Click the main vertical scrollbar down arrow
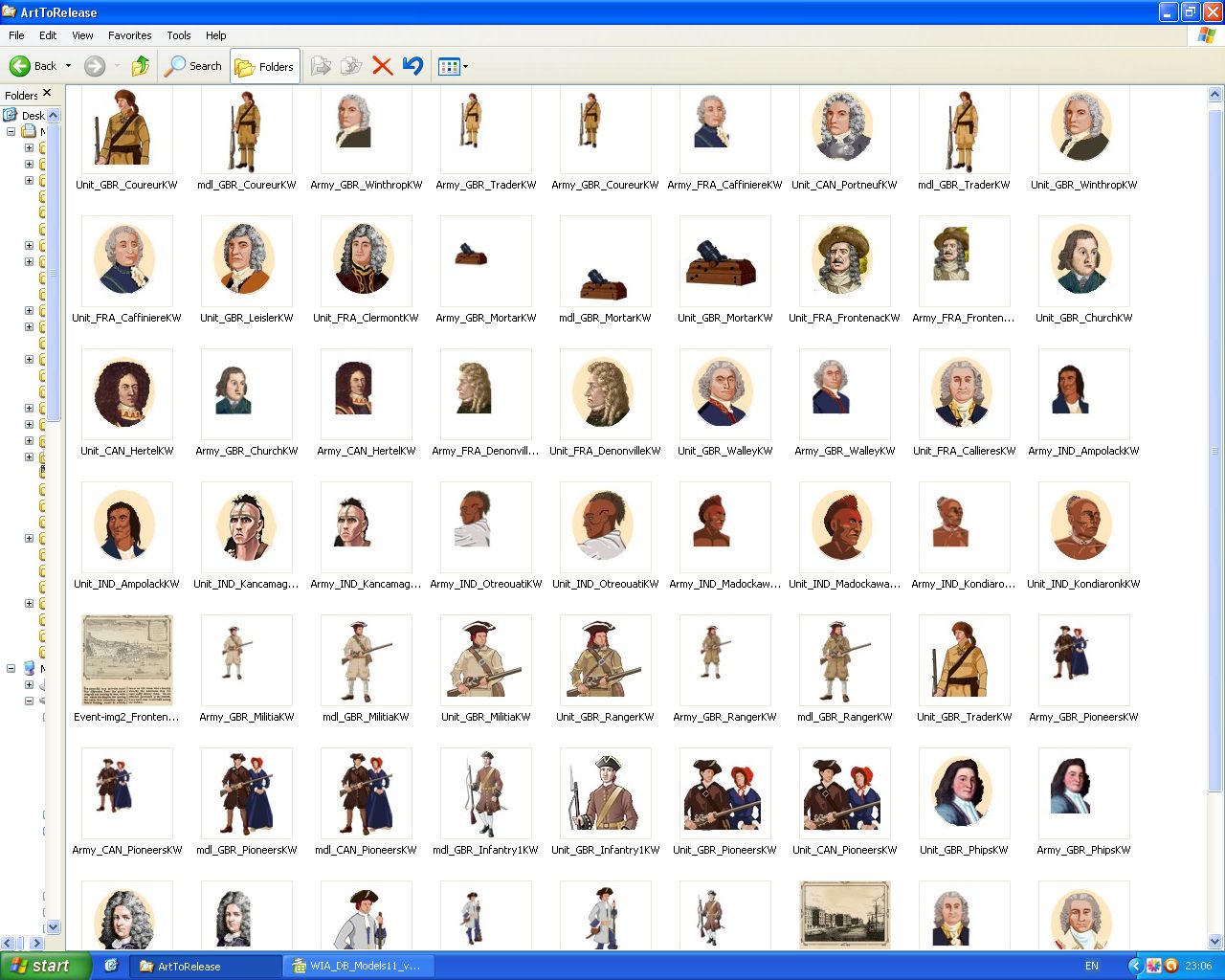 pos(1214,941)
